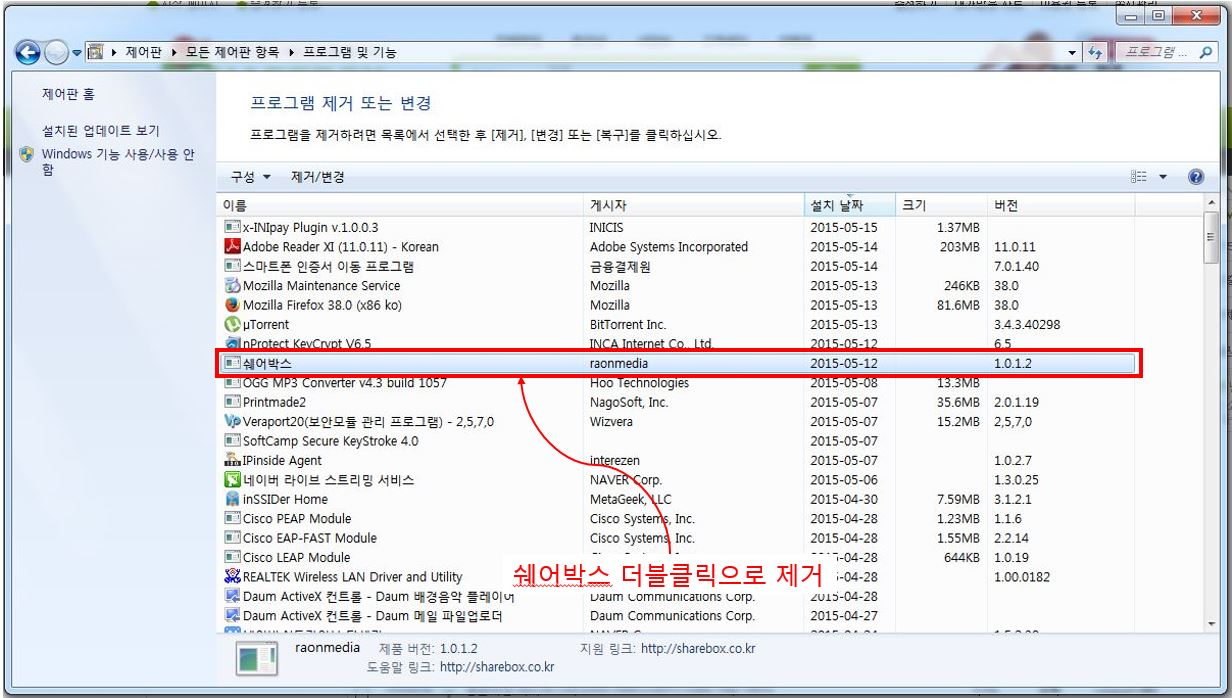Expand the view options dropdown arrow
The width and height of the screenshot is (1232, 698).
pyautogui.click(x=1163, y=177)
